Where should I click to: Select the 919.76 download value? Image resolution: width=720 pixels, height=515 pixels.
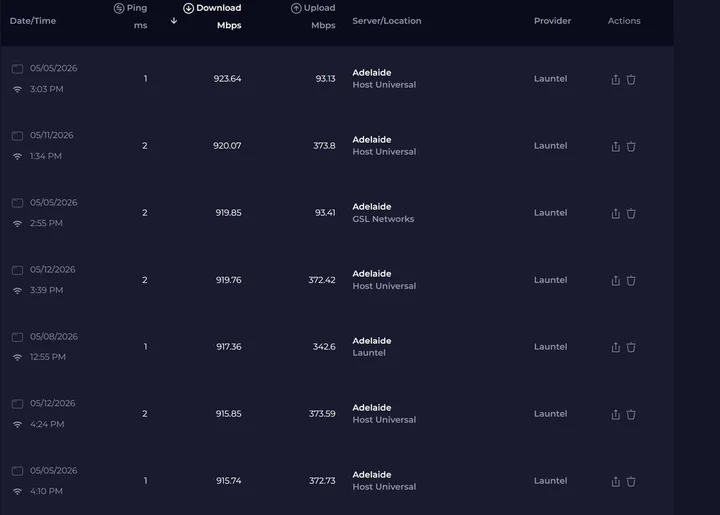pyautogui.click(x=228, y=280)
